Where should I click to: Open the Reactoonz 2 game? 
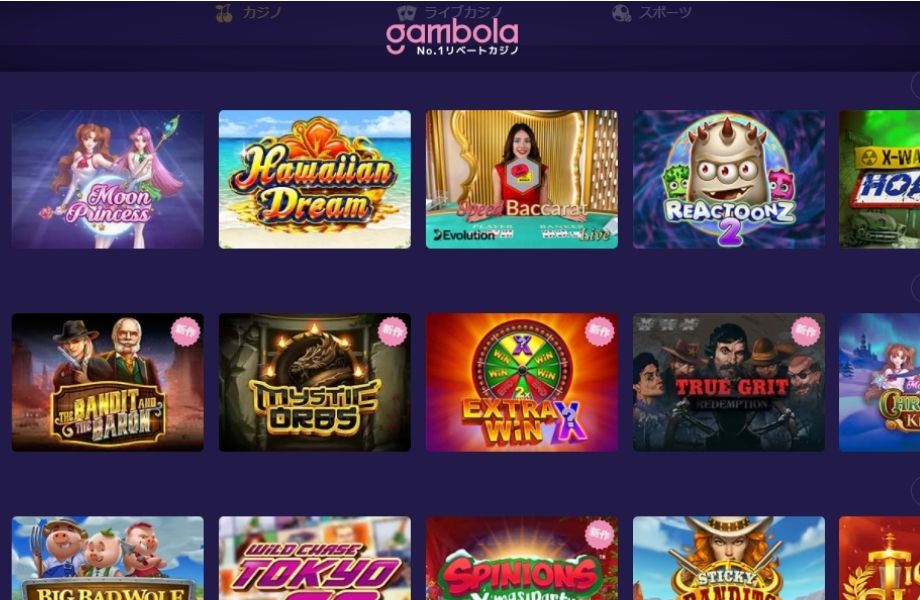(729, 179)
